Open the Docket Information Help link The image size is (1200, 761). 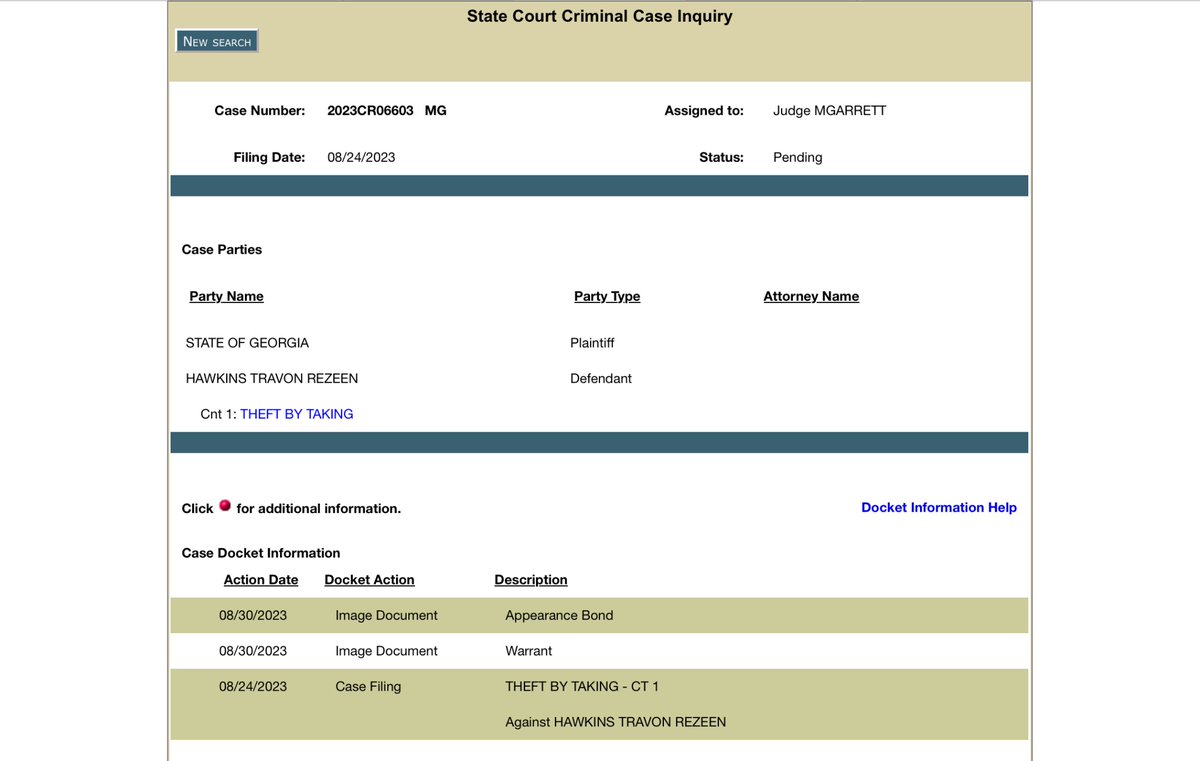click(939, 508)
